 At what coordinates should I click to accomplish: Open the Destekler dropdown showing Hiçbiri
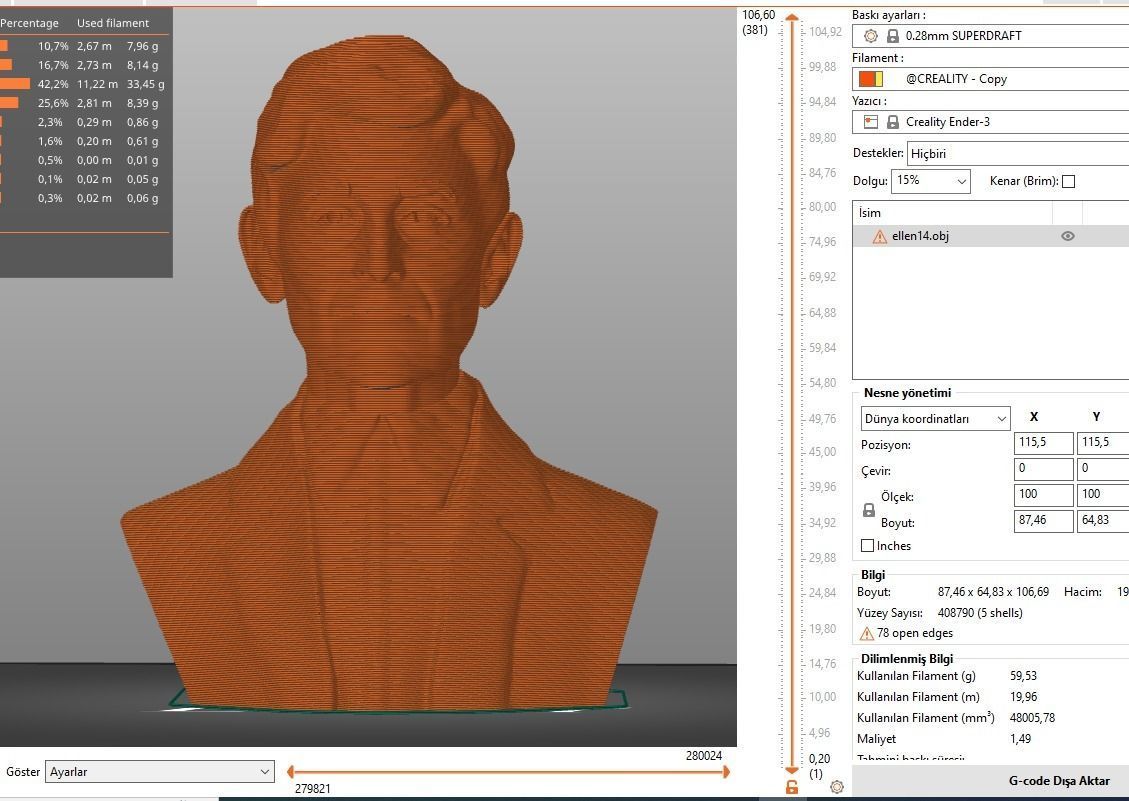(x=1017, y=153)
